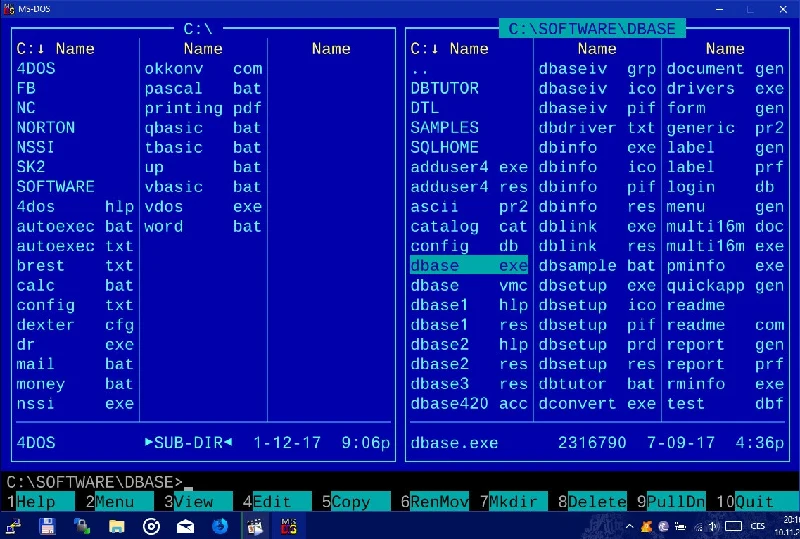Show hidden tray icons chevron
800x539 pixels.
630,527
